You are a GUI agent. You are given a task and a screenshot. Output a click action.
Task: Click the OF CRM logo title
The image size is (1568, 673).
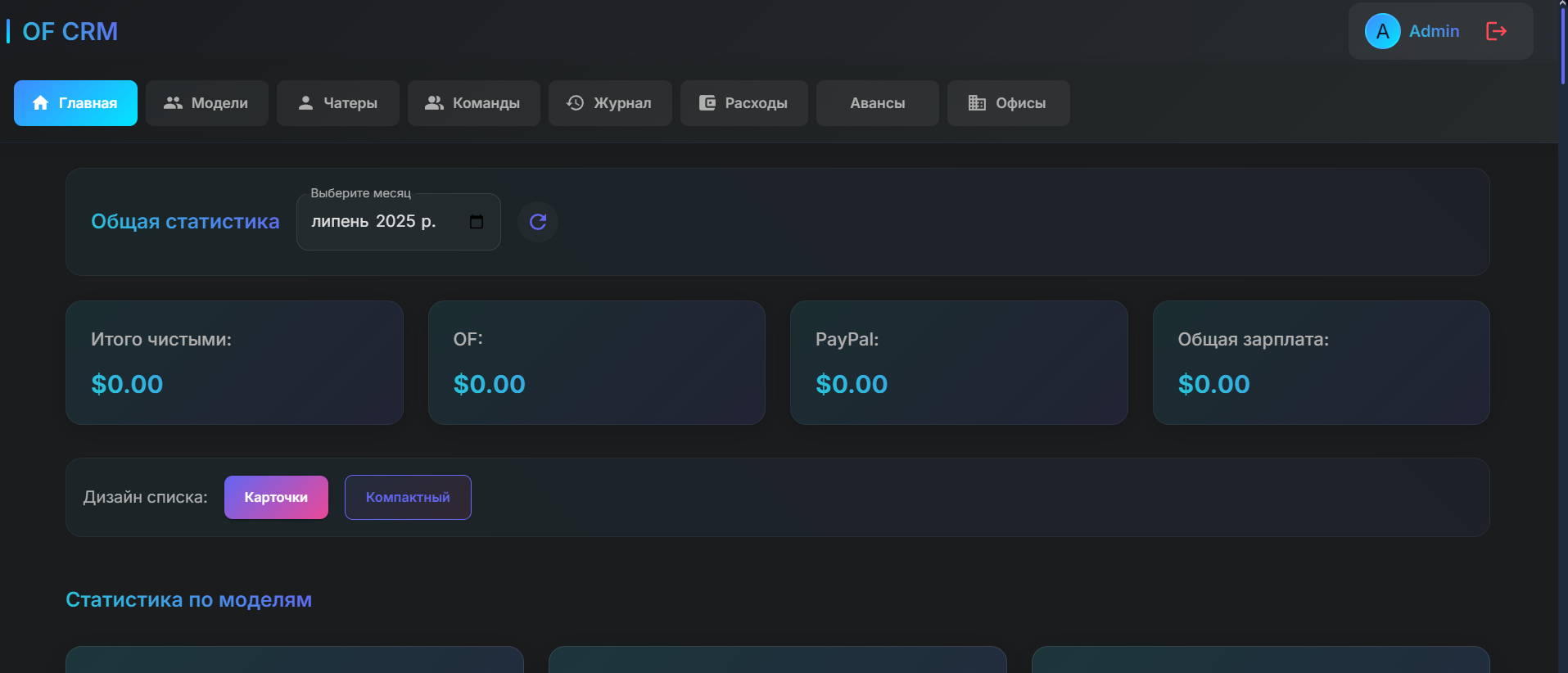click(x=70, y=31)
